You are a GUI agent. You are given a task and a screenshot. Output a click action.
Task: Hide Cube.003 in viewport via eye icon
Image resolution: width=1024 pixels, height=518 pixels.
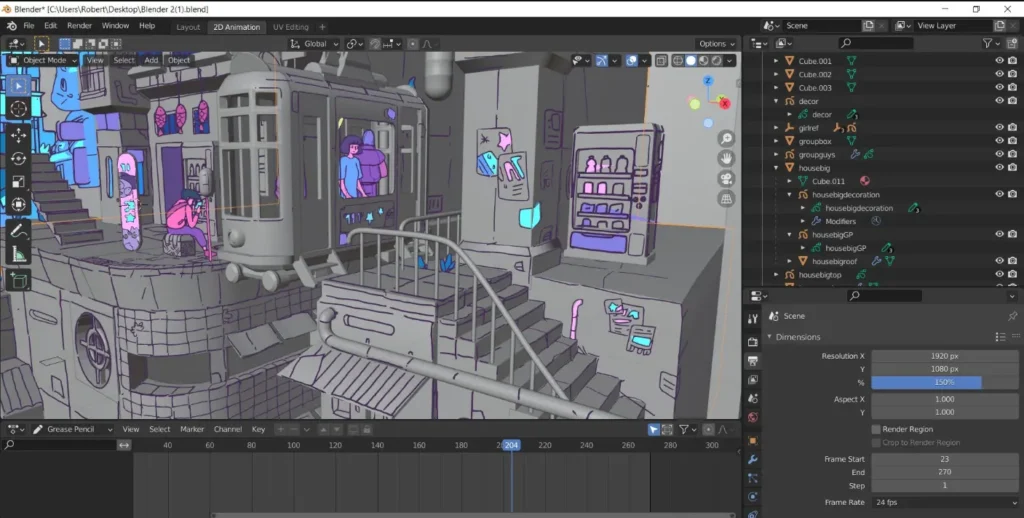(999, 88)
